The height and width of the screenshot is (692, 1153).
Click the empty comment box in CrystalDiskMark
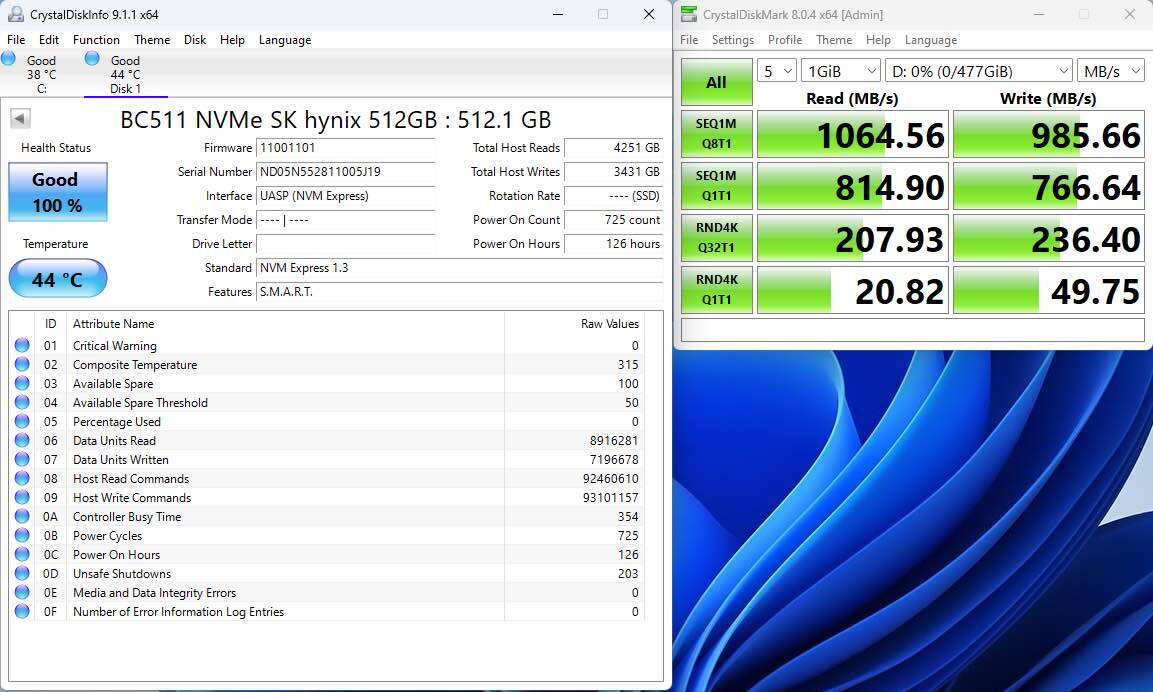tap(913, 329)
